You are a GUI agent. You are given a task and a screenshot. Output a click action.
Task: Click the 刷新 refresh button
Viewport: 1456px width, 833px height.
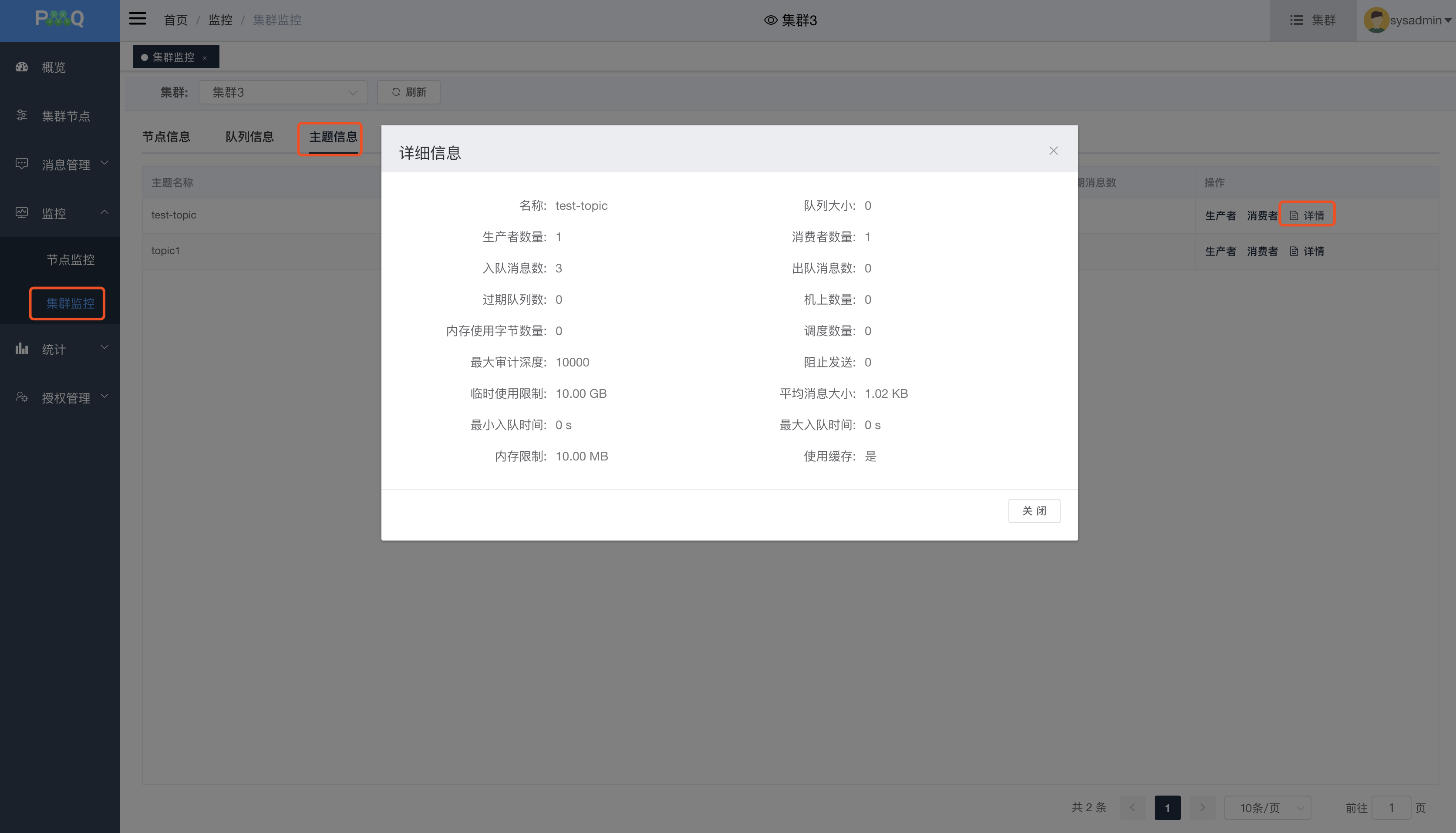tap(409, 92)
